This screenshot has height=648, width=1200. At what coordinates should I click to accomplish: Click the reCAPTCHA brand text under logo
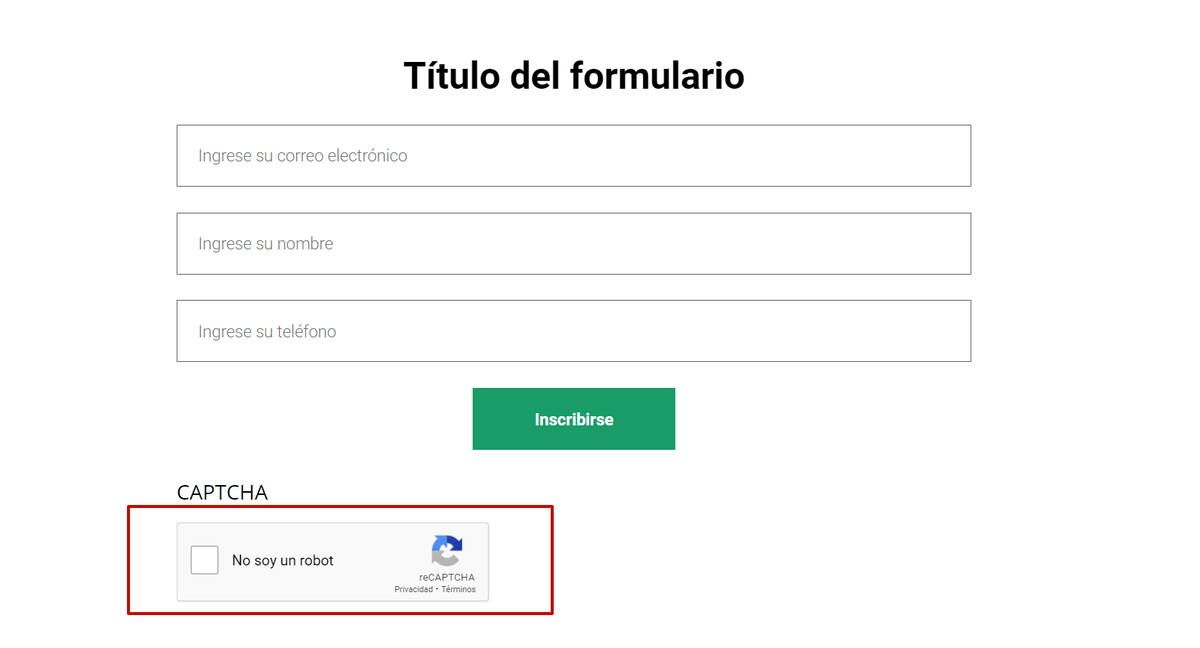coord(447,578)
